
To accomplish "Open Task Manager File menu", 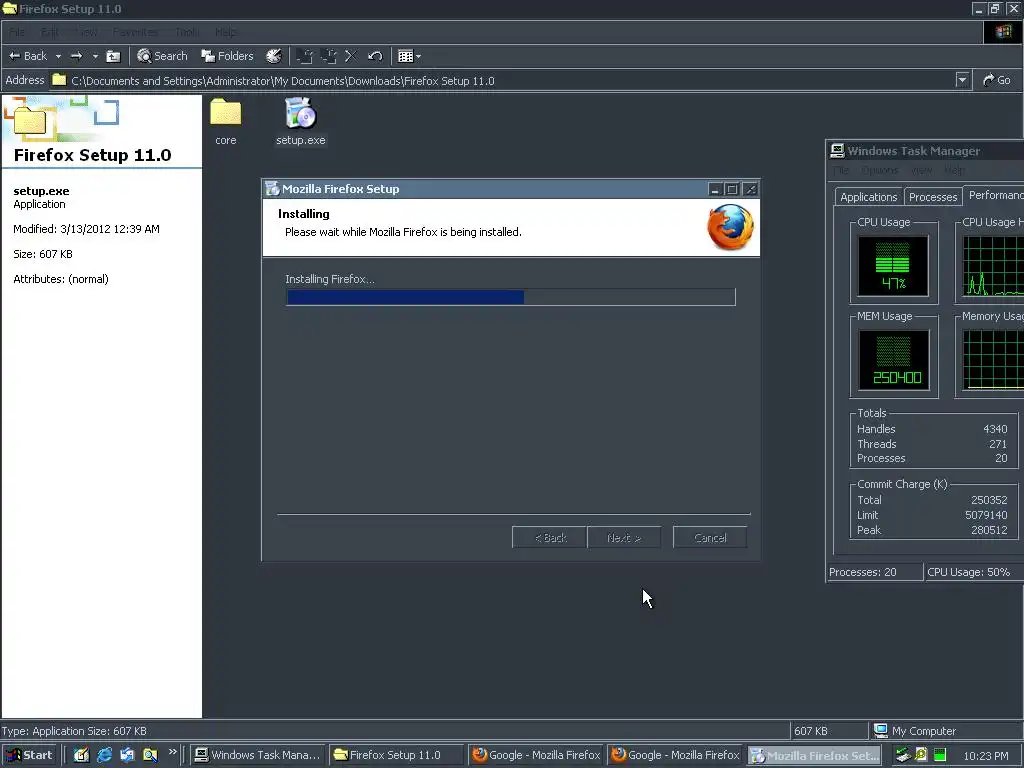I will click(841, 170).
